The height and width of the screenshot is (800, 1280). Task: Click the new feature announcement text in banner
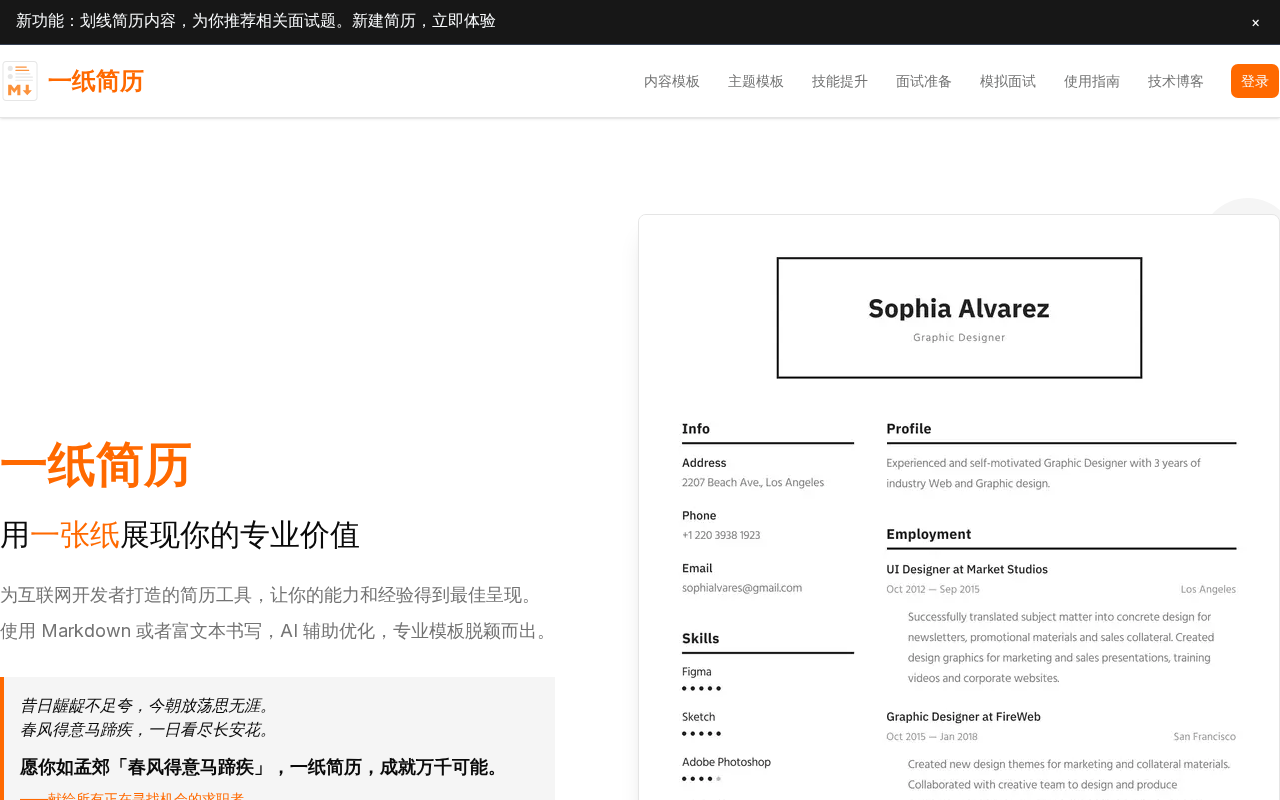tap(256, 21)
